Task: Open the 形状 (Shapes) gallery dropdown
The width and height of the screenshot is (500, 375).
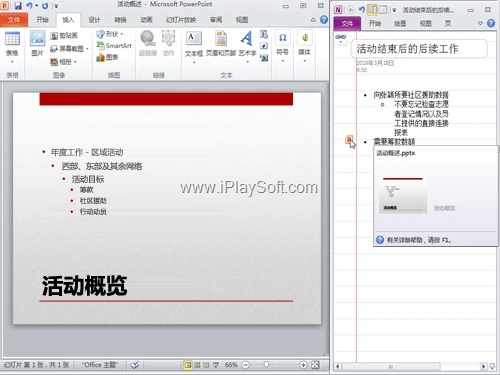Action: coord(110,34)
